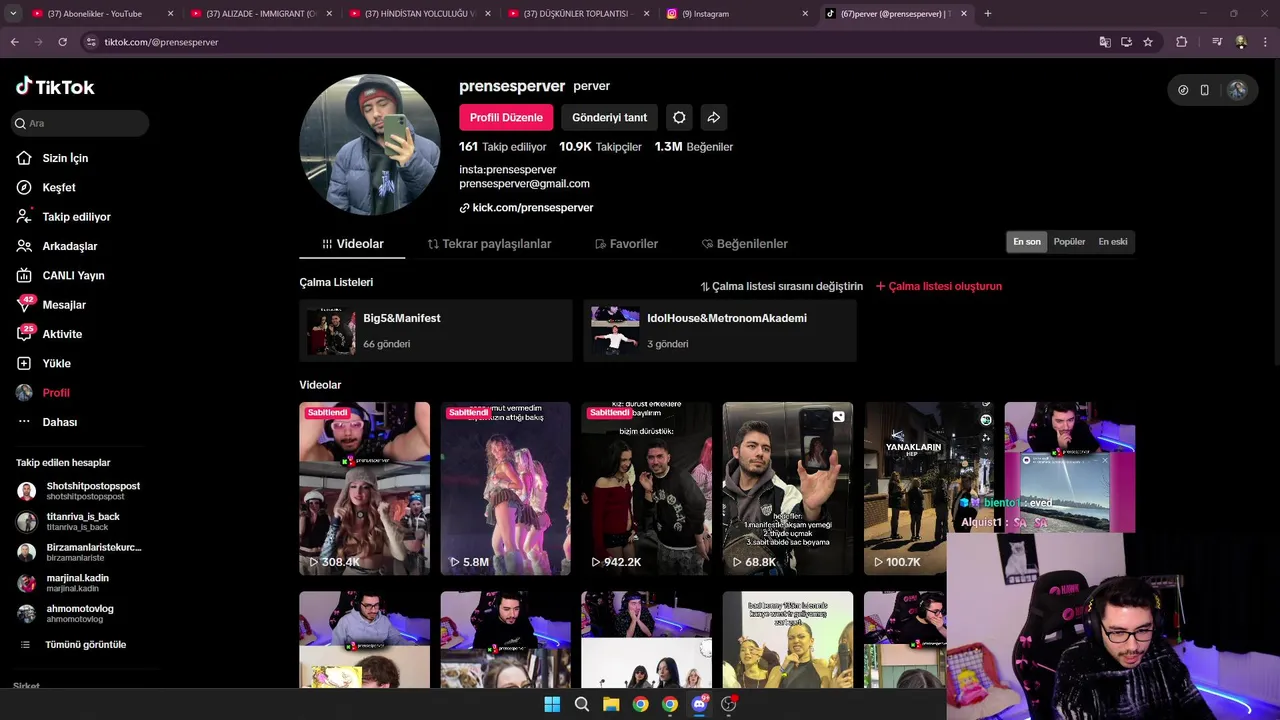1280x720 pixels.
Task: Open Discord from the taskbar
Action: click(699, 704)
